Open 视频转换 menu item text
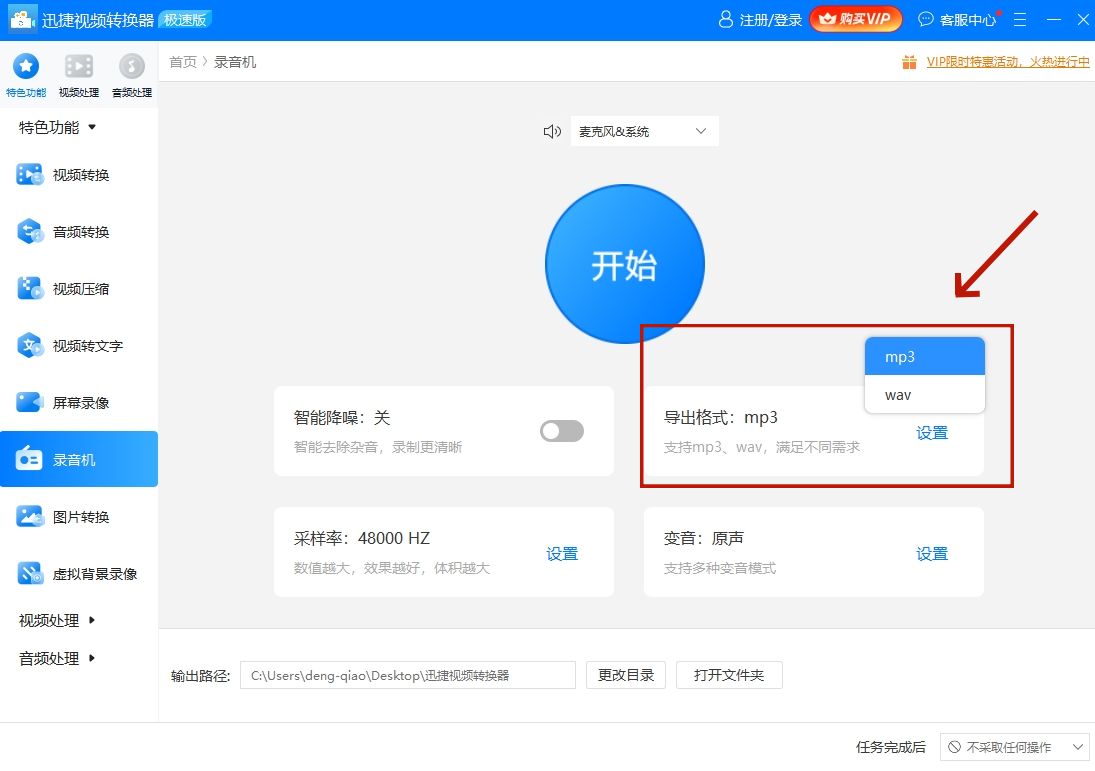The width and height of the screenshot is (1095, 771). click(81, 175)
